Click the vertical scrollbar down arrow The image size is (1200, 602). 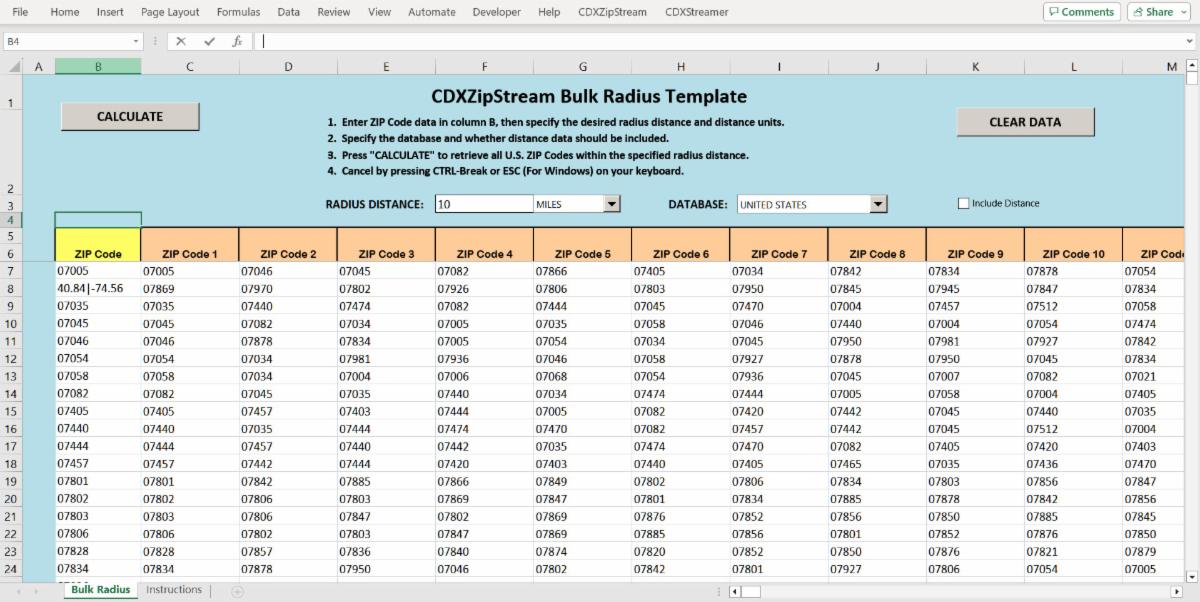(1191, 576)
